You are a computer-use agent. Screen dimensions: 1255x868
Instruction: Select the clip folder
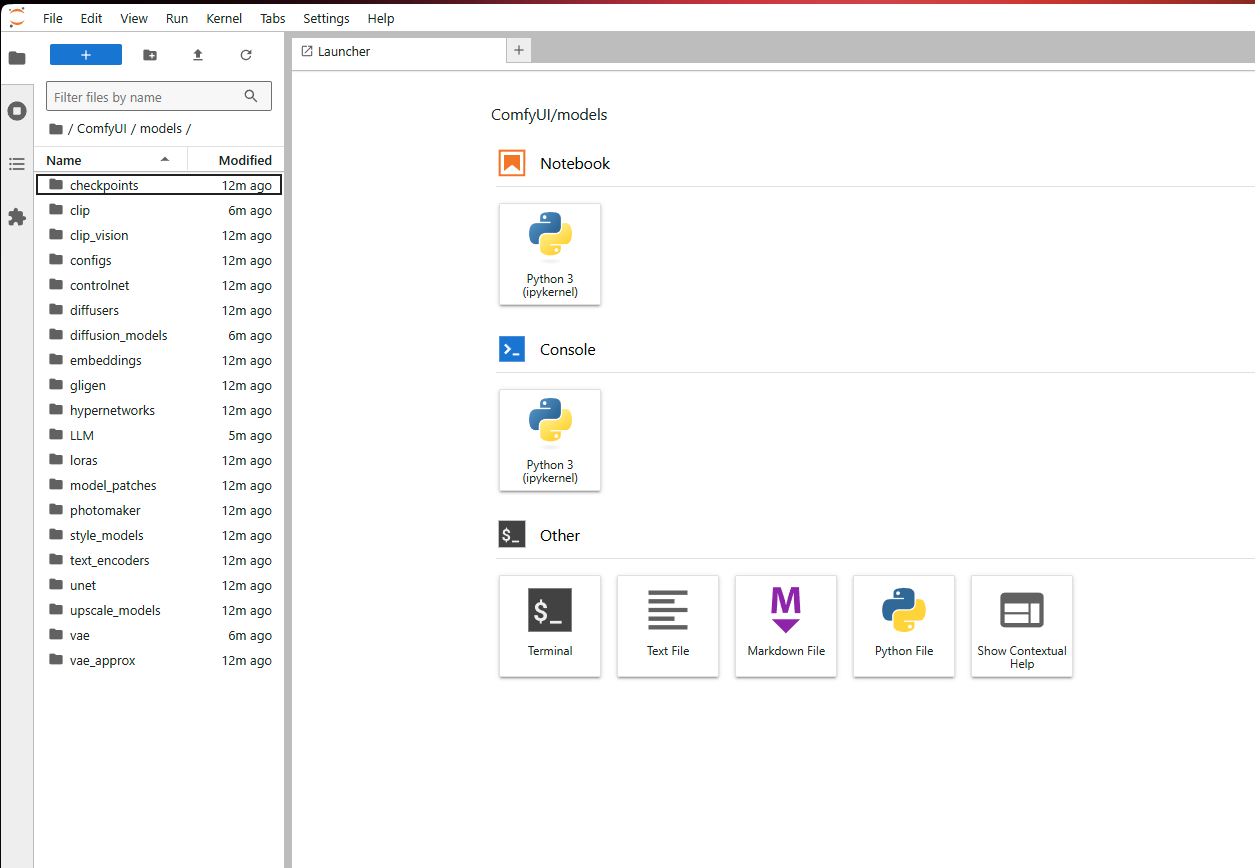coord(159,210)
